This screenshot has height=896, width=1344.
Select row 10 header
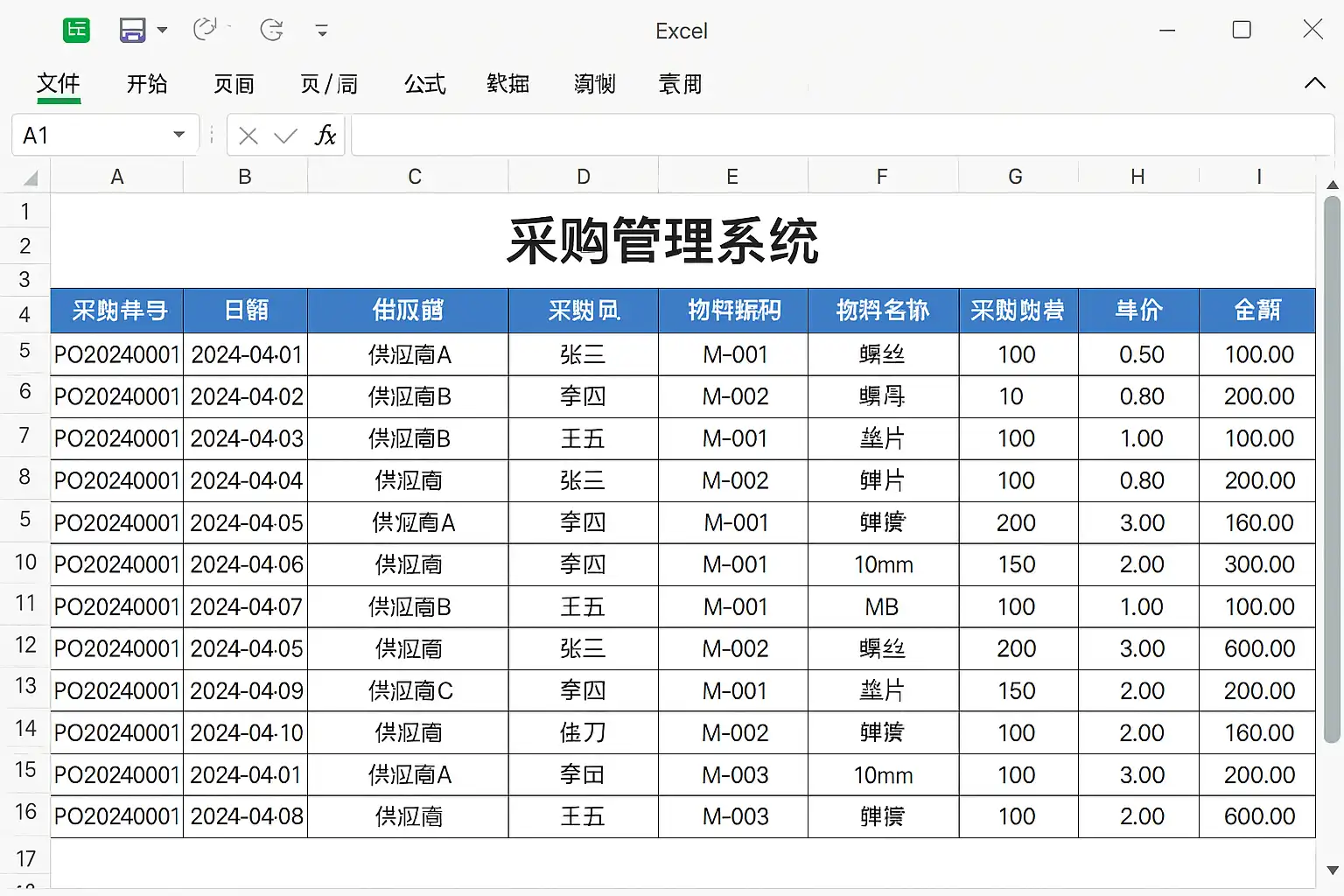pos(25,563)
